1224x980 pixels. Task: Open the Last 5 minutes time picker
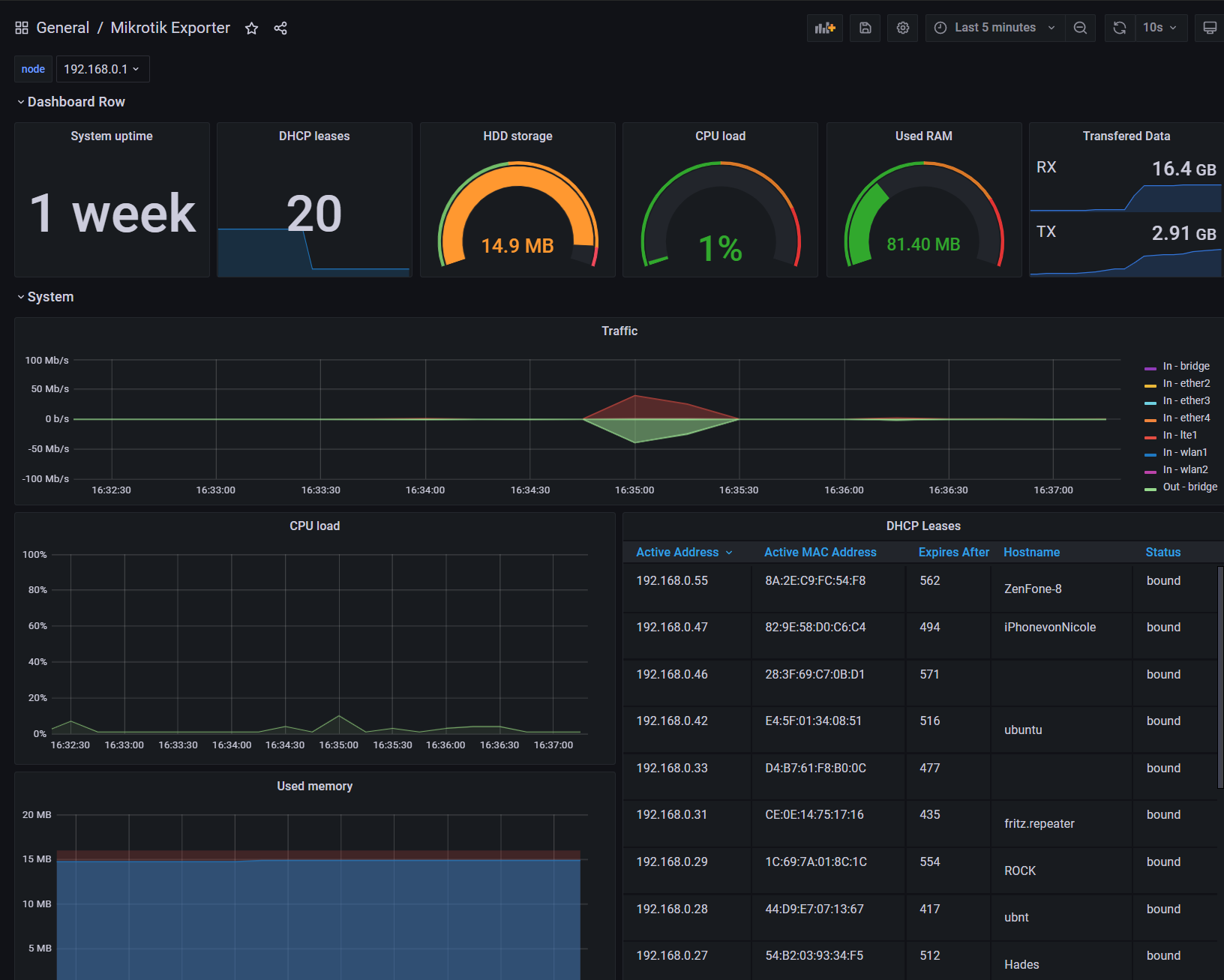coord(994,28)
